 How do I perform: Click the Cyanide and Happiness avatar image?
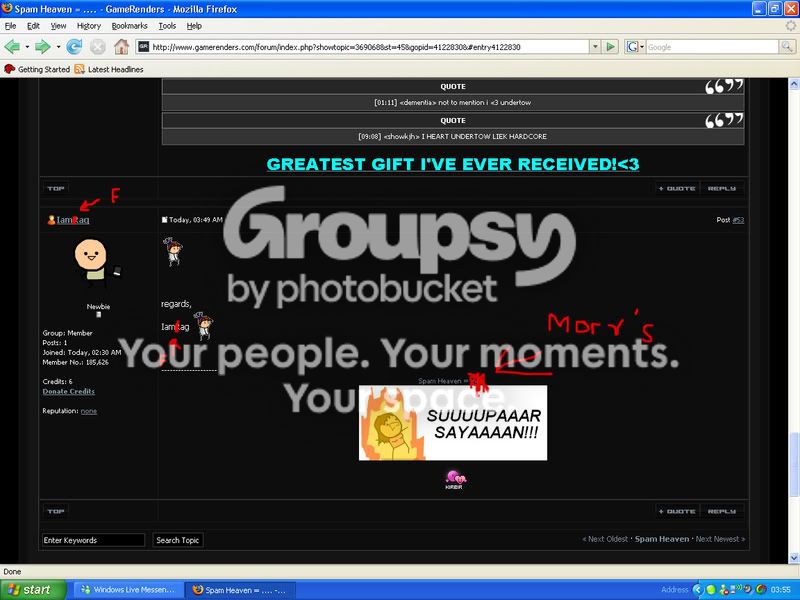pos(97,263)
